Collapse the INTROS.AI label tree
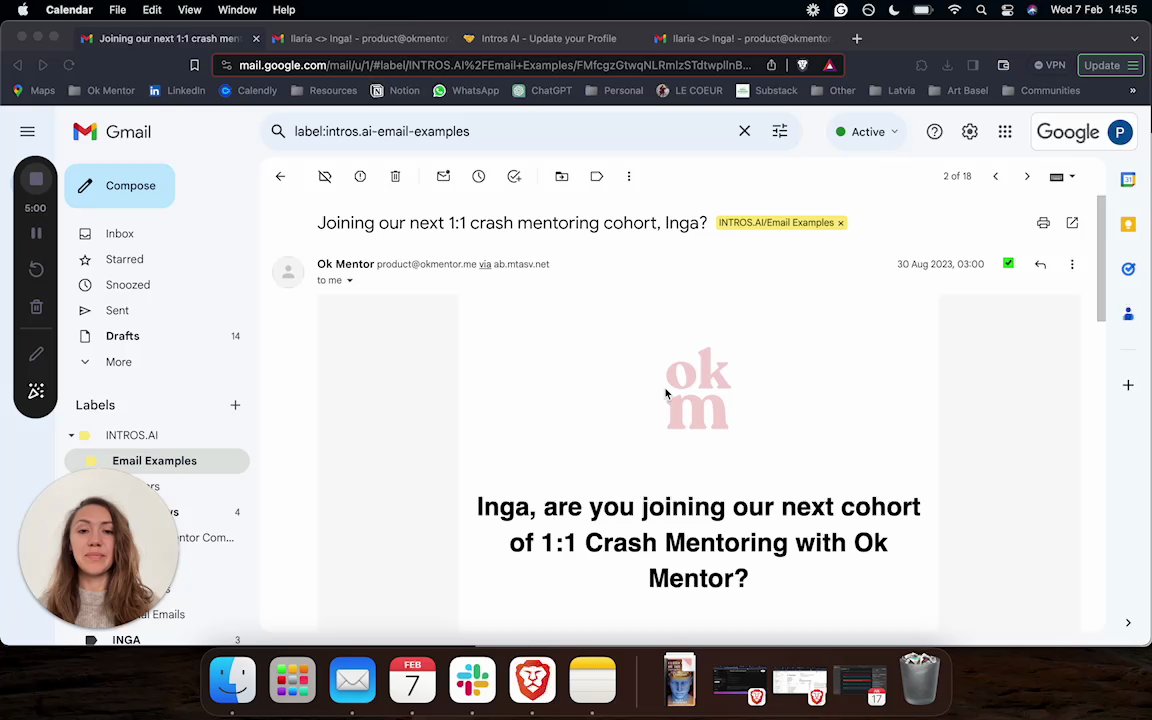Viewport: 1152px width, 720px height. [71, 435]
